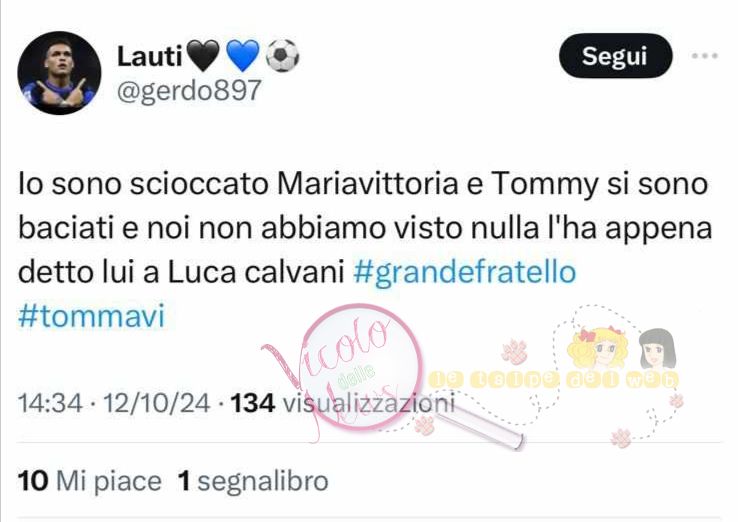Click the soccer ball emoji in name
This screenshot has width=738, height=522.
tap(282, 56)
